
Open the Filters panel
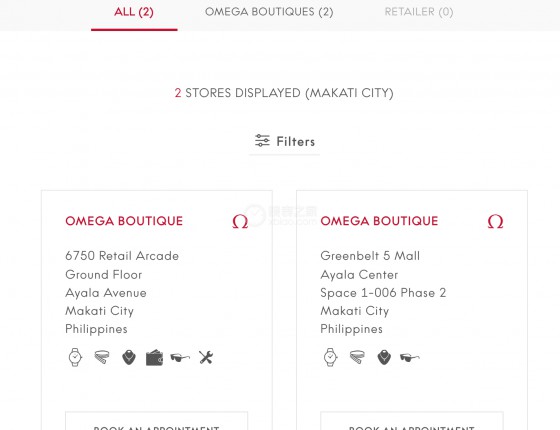point(285,141)
